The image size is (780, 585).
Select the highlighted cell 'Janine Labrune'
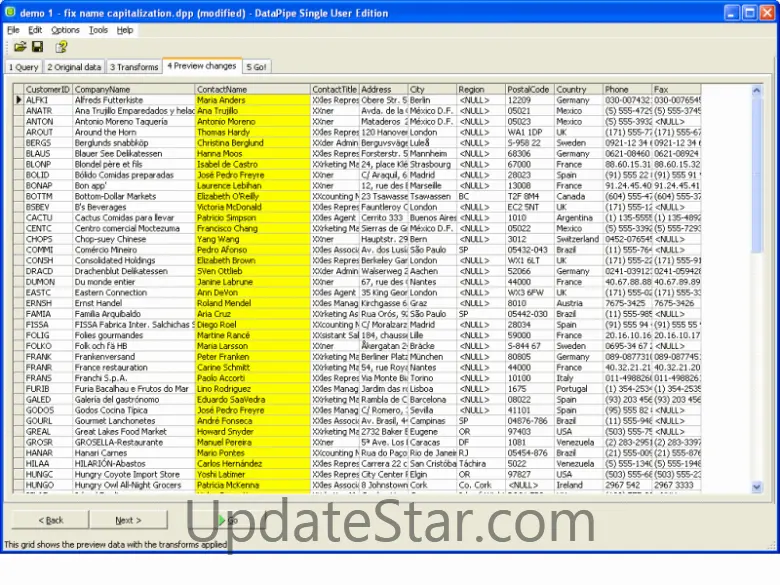[252, 282]
